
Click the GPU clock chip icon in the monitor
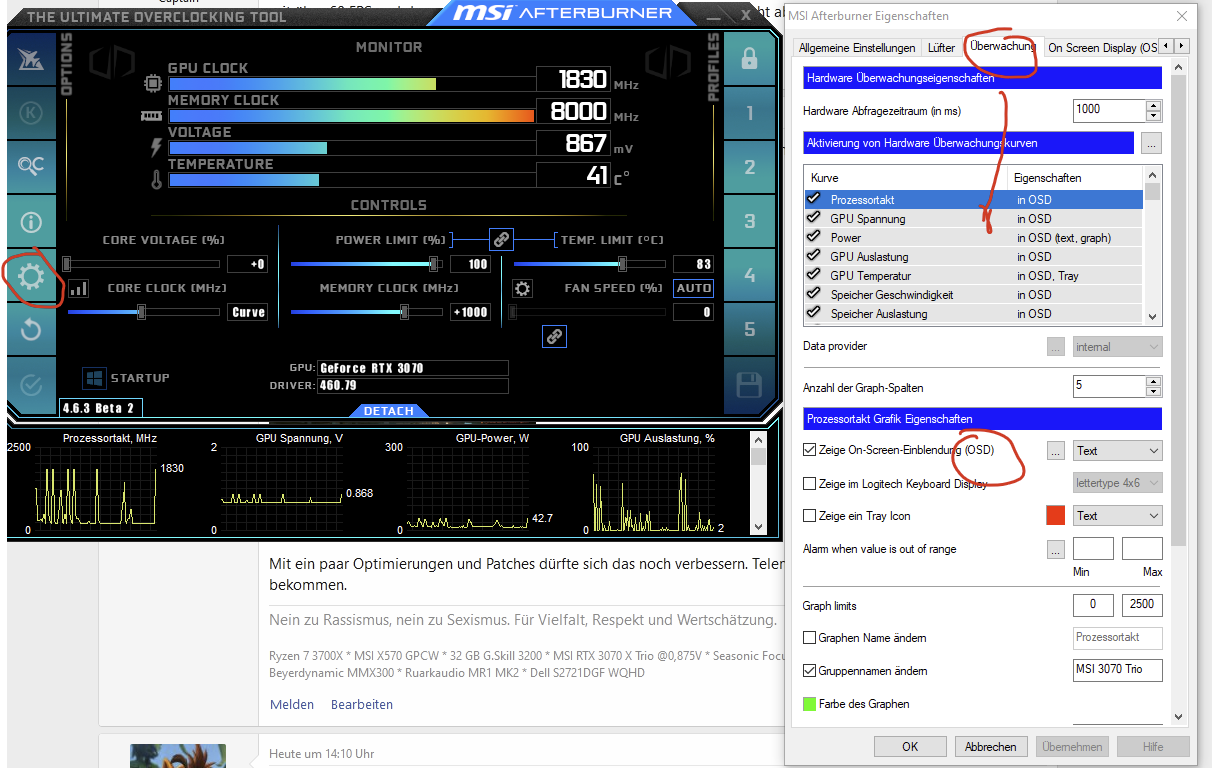(153, 83)
